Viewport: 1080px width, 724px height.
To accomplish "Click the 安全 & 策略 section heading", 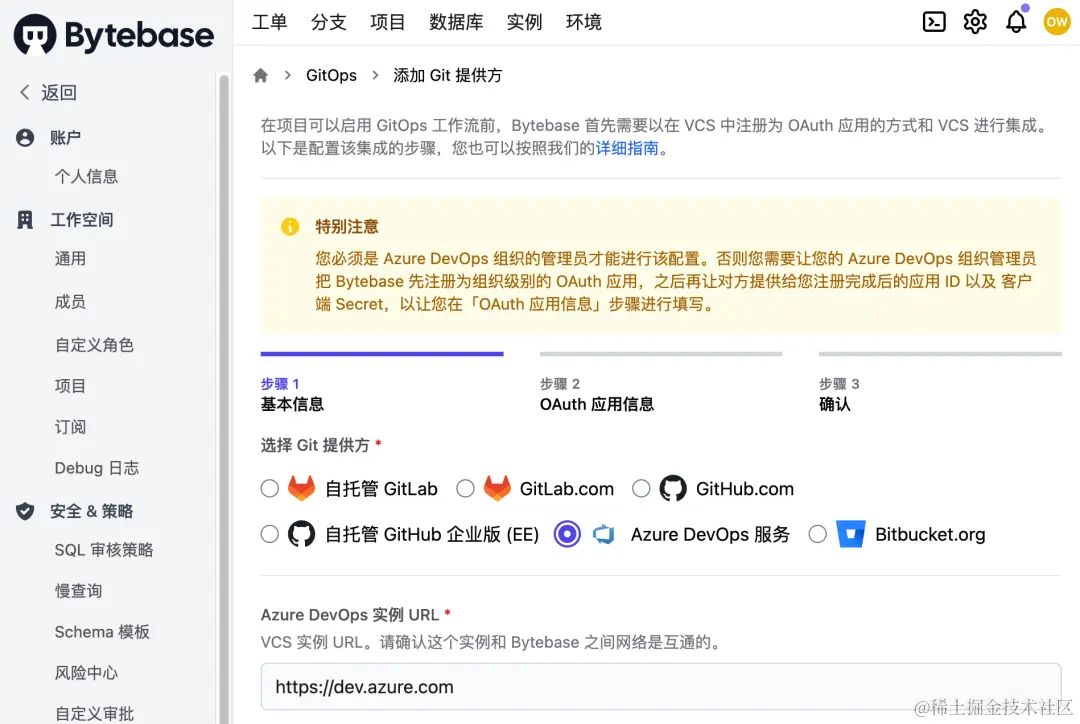I will 92,510.
